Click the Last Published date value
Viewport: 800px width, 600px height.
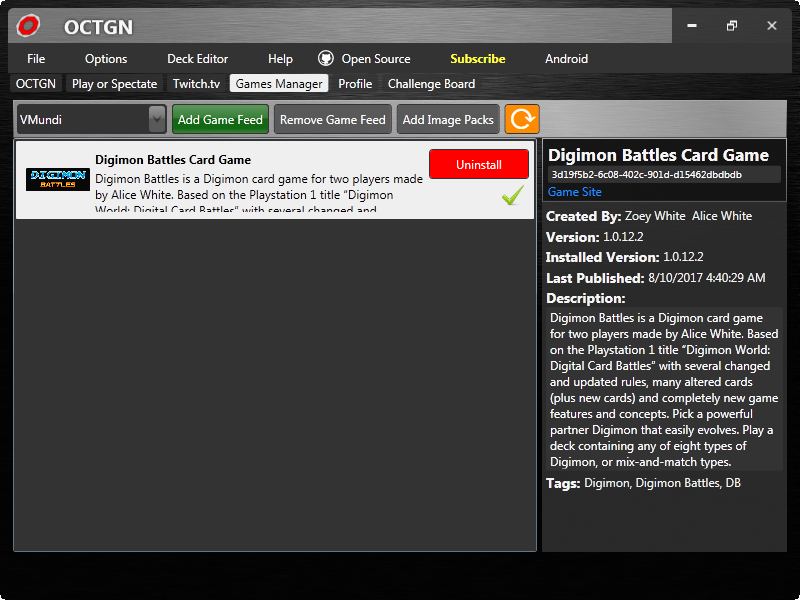coord(707,278)
